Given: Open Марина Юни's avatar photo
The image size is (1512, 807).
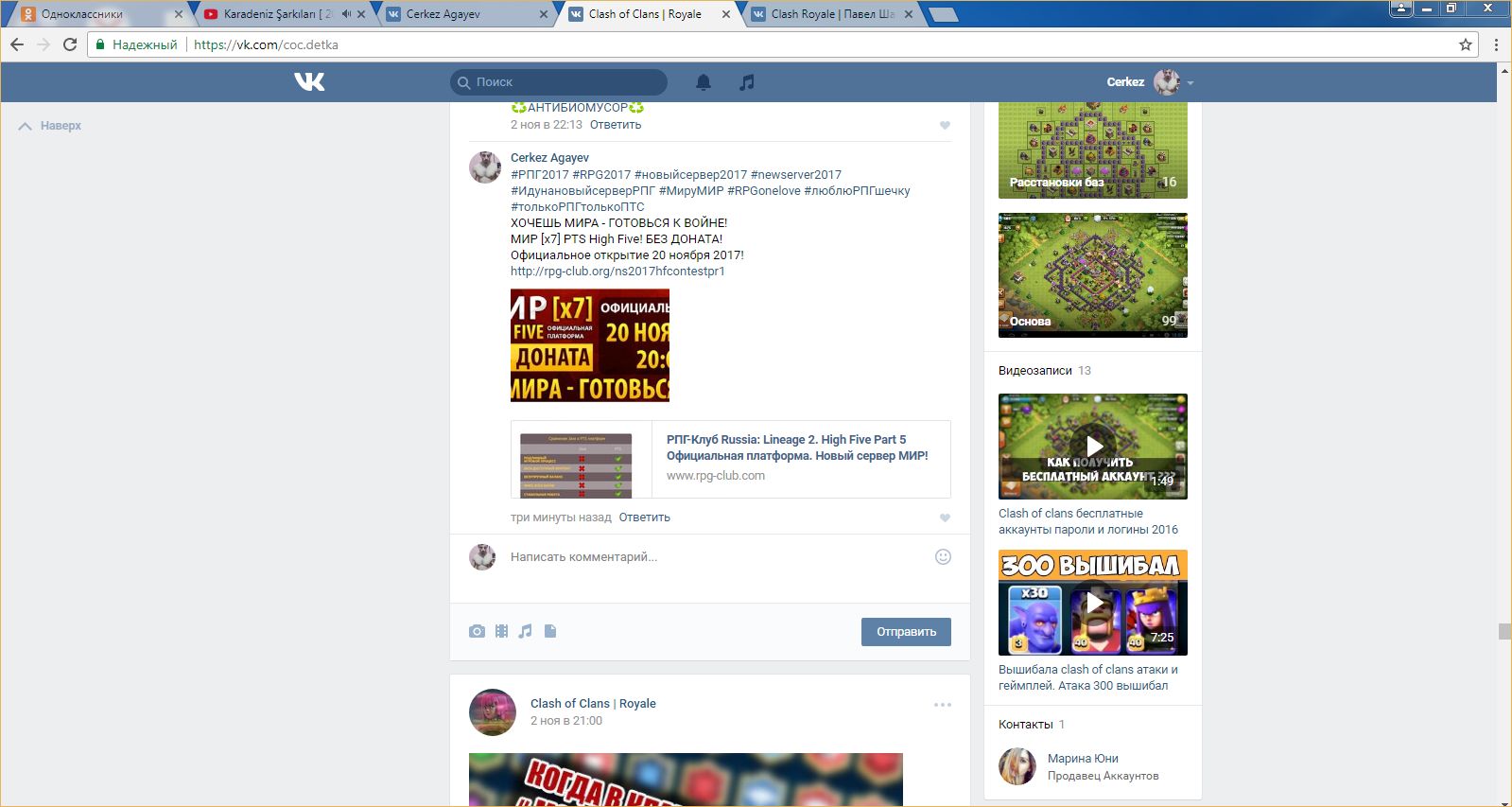Looking at the screenshot, I should [x=1017, y=766].
